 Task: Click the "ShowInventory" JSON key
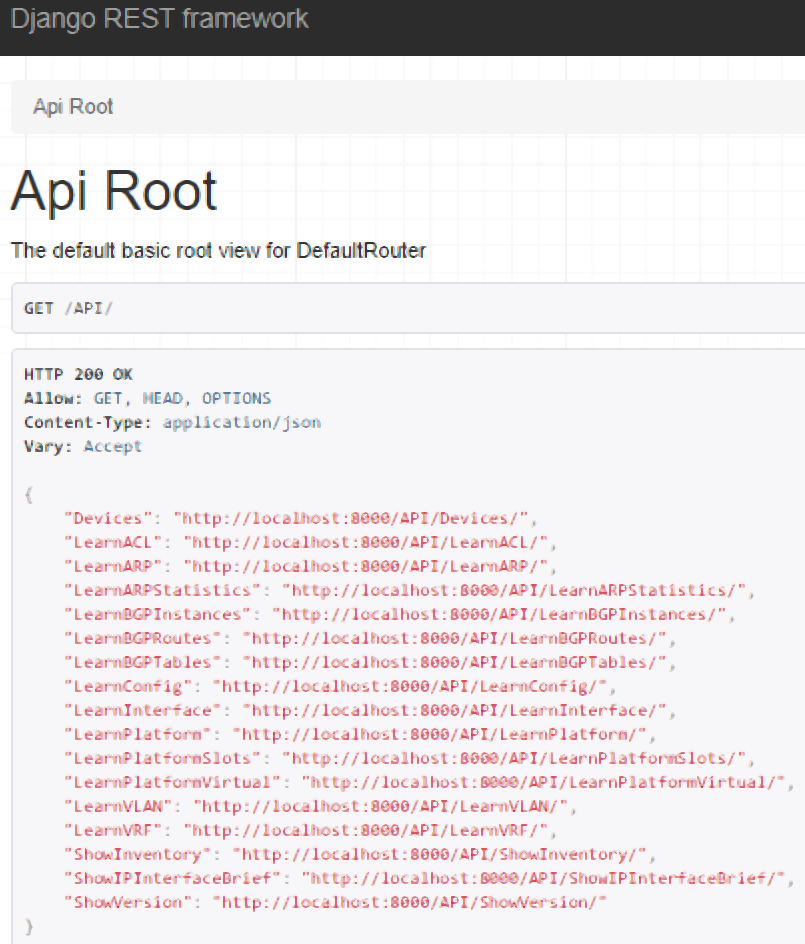click(138, 854)
